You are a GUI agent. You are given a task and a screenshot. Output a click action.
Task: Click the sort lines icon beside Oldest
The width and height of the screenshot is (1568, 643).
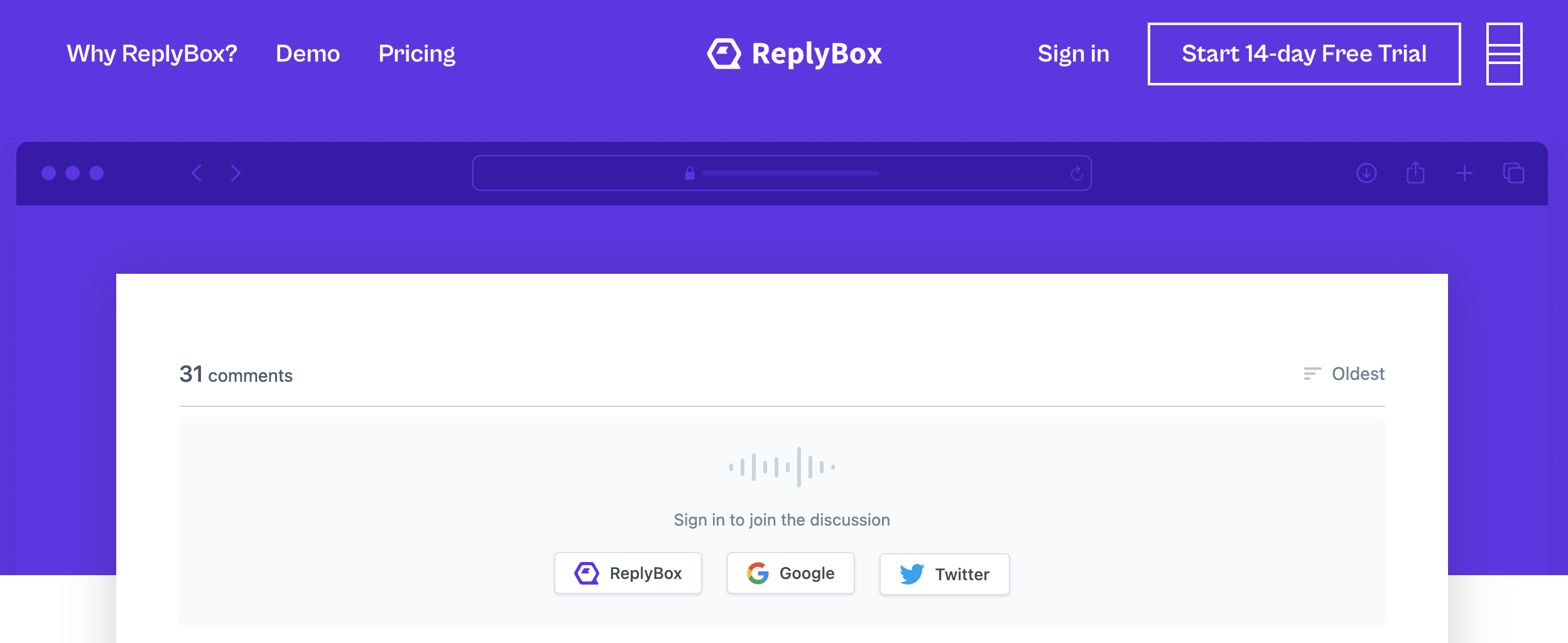coord(1312,374)
